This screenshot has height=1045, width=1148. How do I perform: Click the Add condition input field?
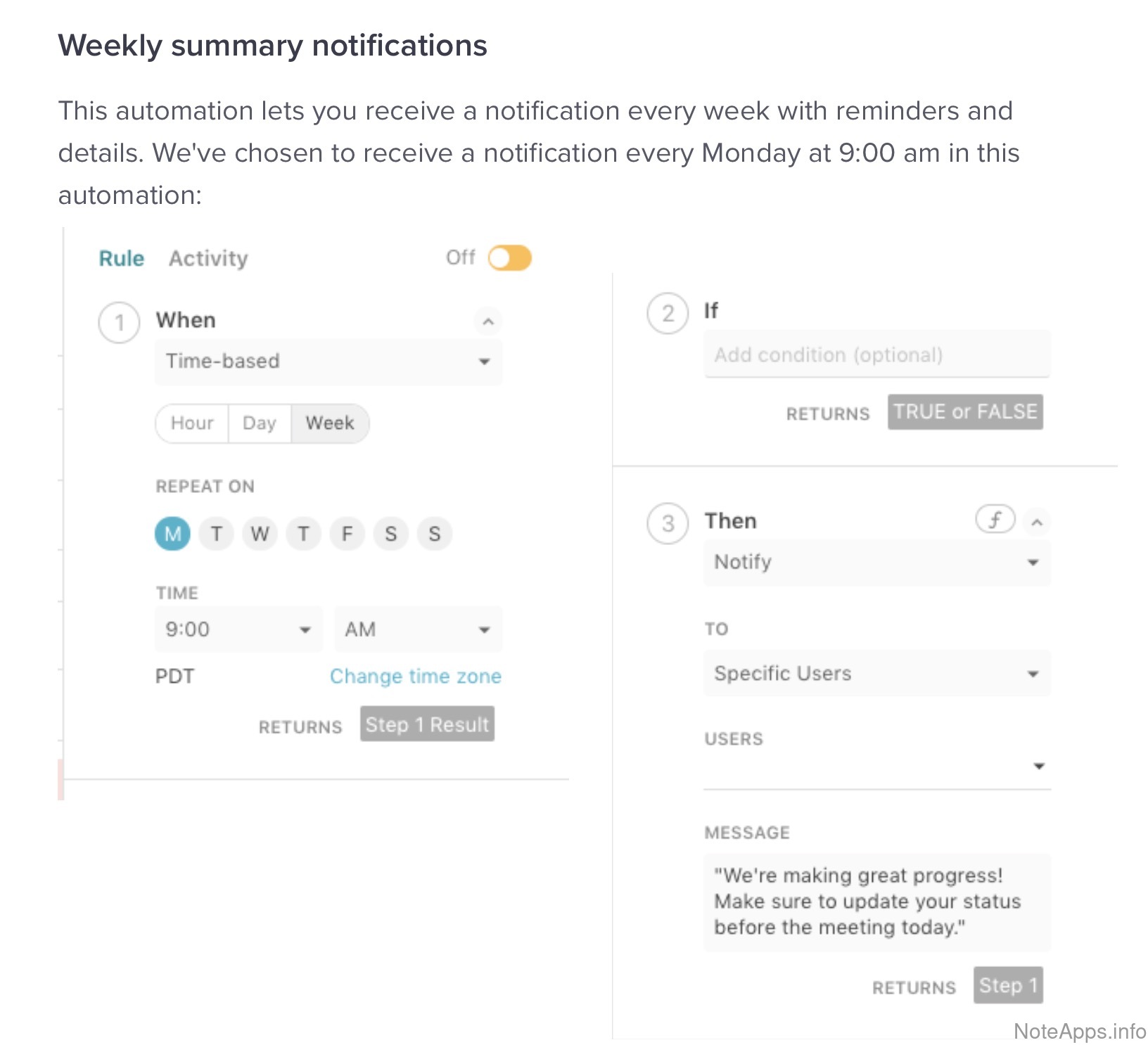(876, 355)
